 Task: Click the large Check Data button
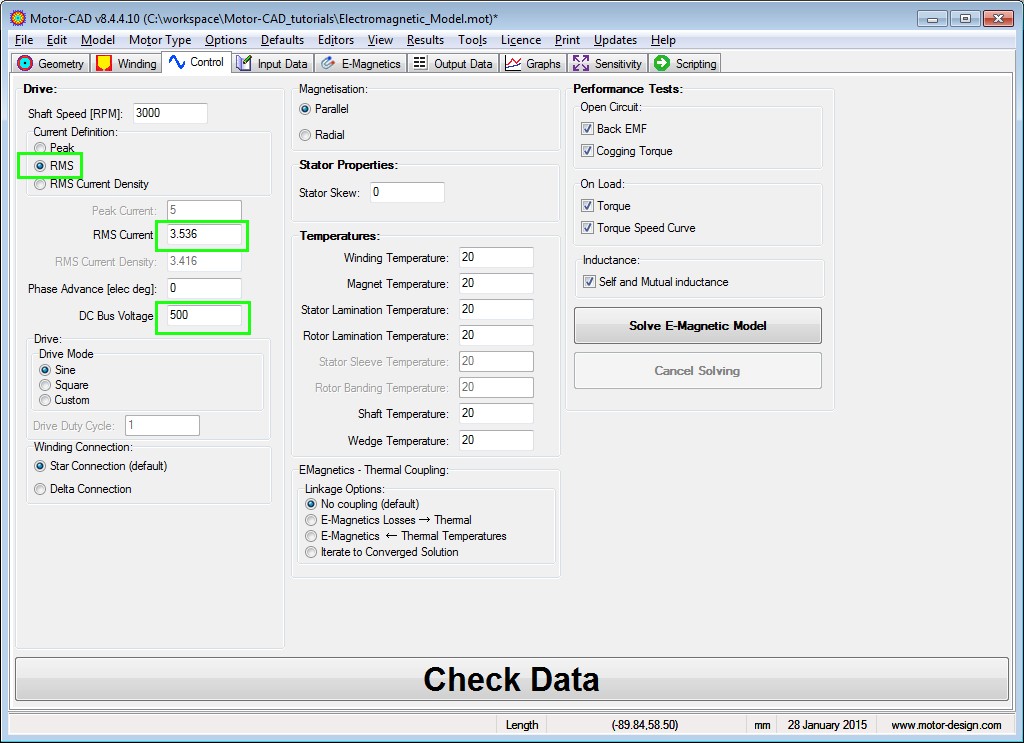click(x=511, y=679)
